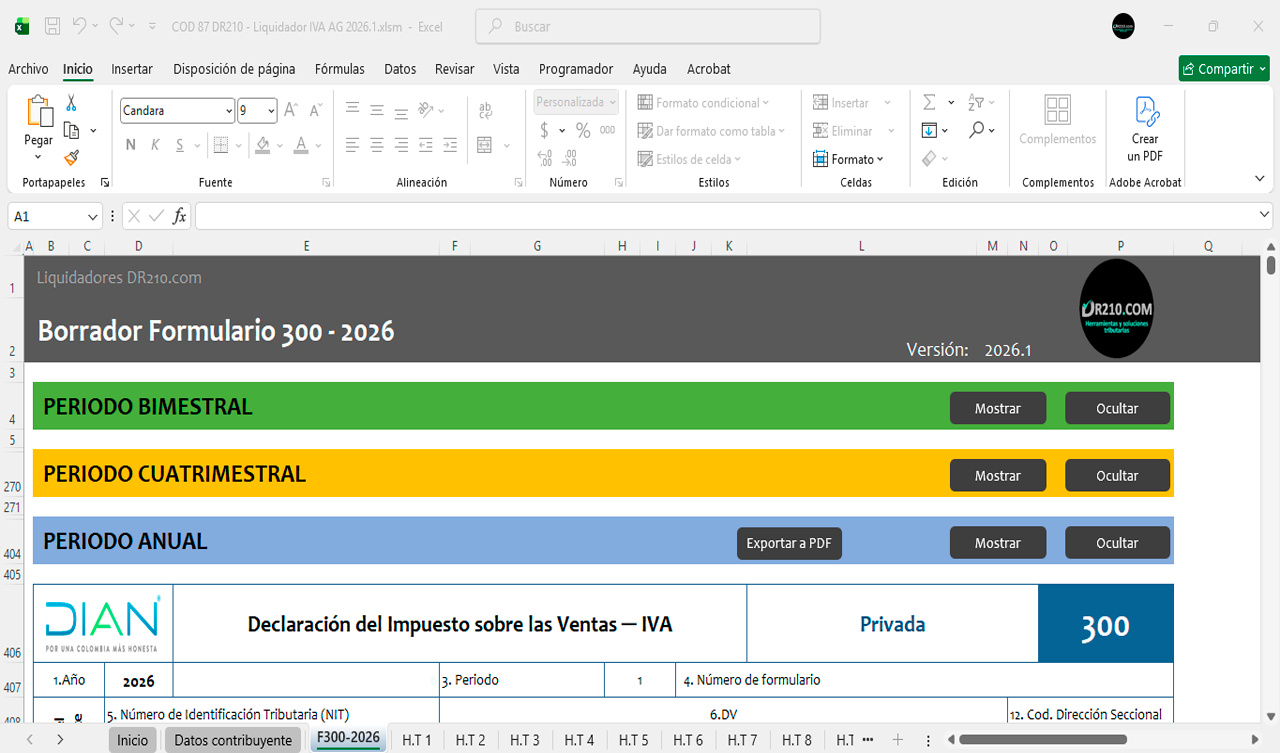Switch to Datos contribuyente sheet tab
Image resolution: width=1280 pixels, height=753 pixels.
(x=233, y=740)
